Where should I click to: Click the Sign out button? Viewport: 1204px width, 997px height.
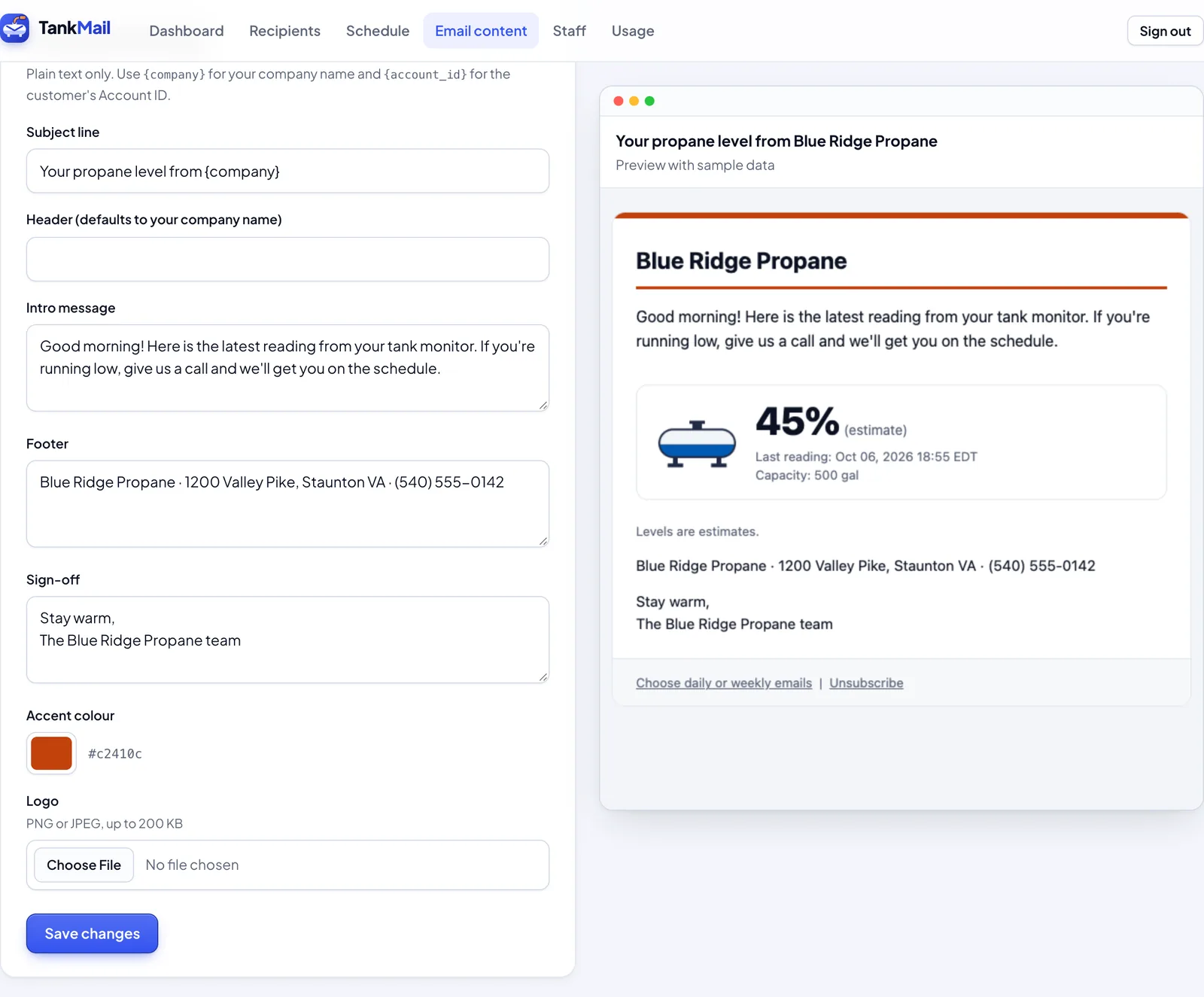click(x=1165, y=31)
